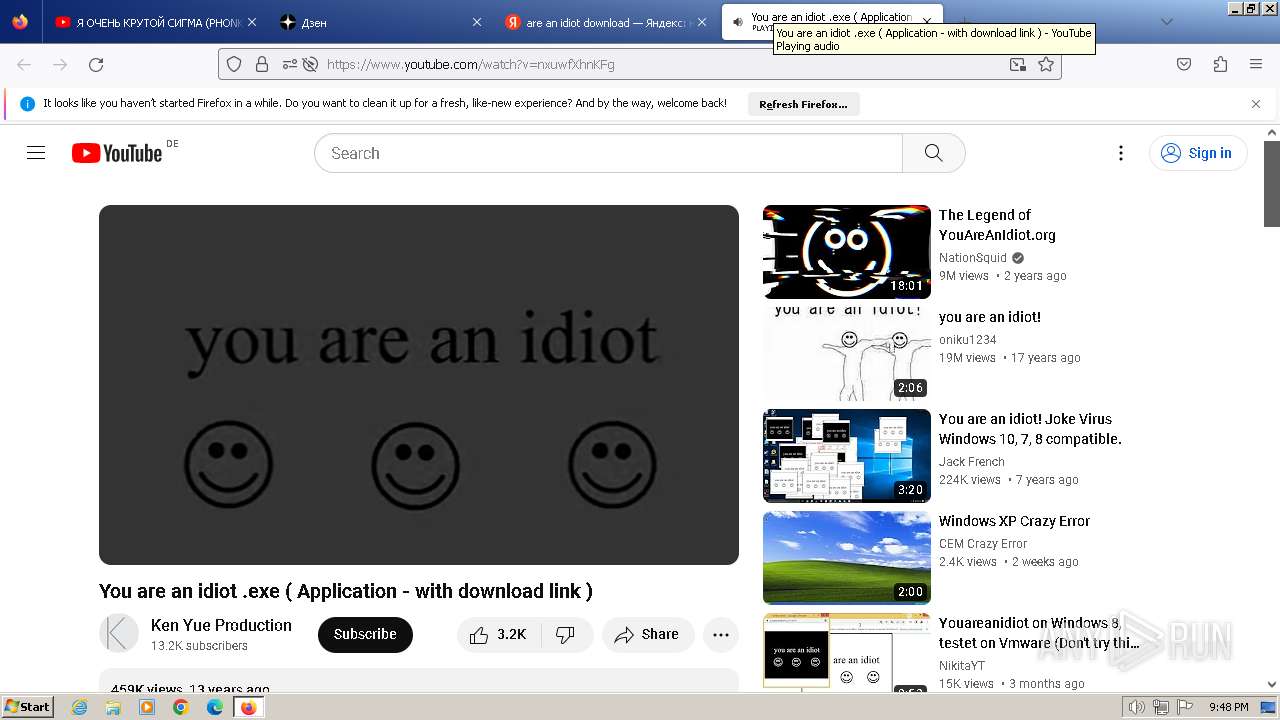Open 'you are an idiot!' by oniku1234 thumbnail

[847, 354]
